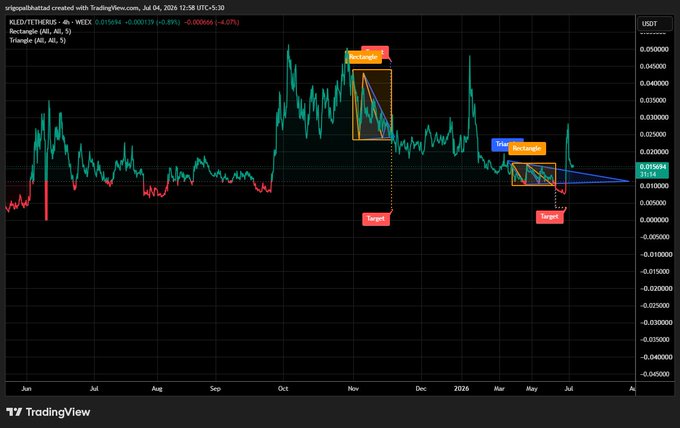Click the Jul label after May on time axis

coord(569,389)
